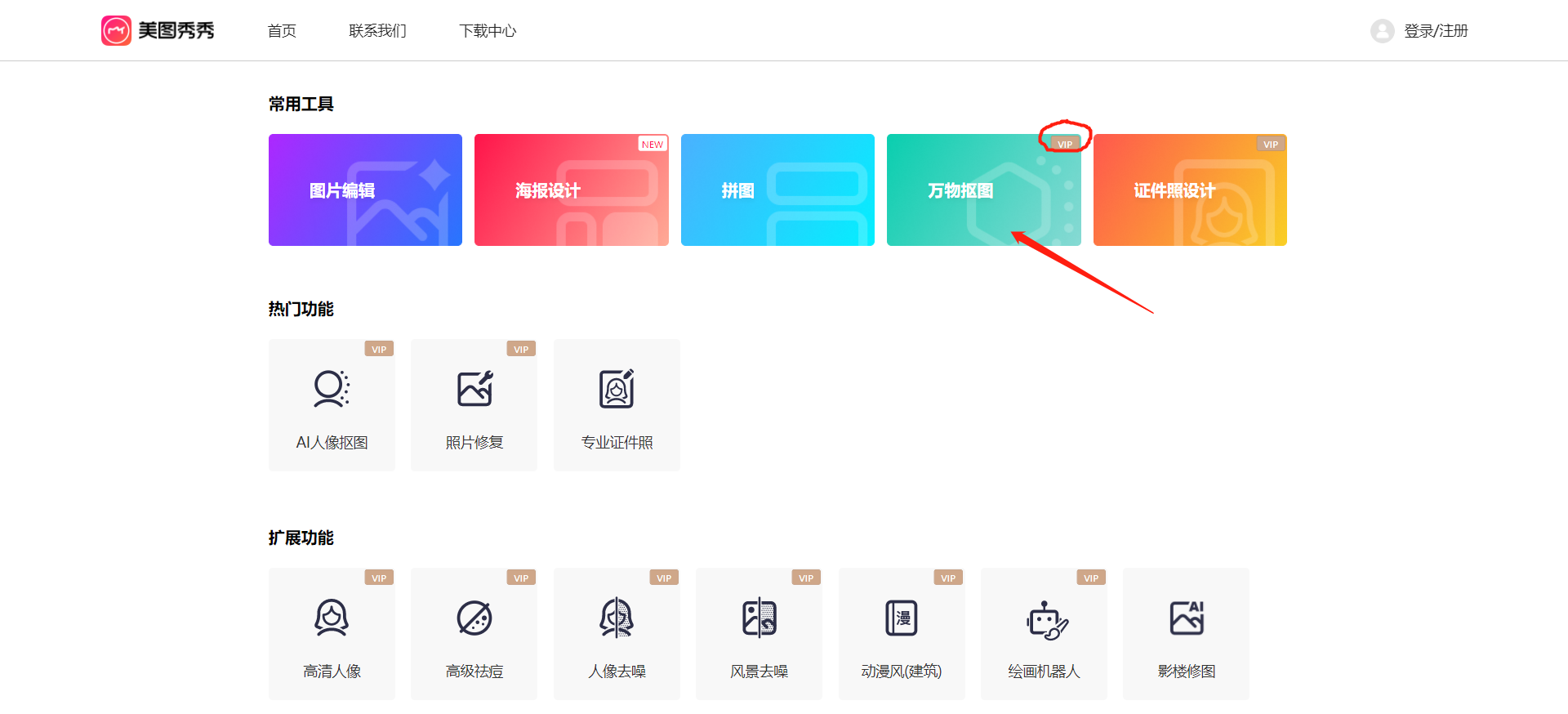This screenshot has height=714, width=1568.
Task: Click the Meitu Xiuxiu logo
Action: click(x=158, y=31)
